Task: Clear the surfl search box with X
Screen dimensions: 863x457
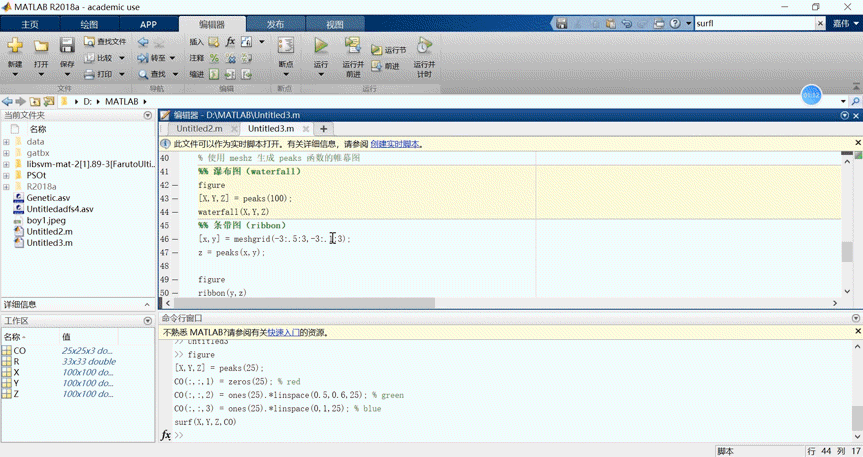Action: [820, 23]
